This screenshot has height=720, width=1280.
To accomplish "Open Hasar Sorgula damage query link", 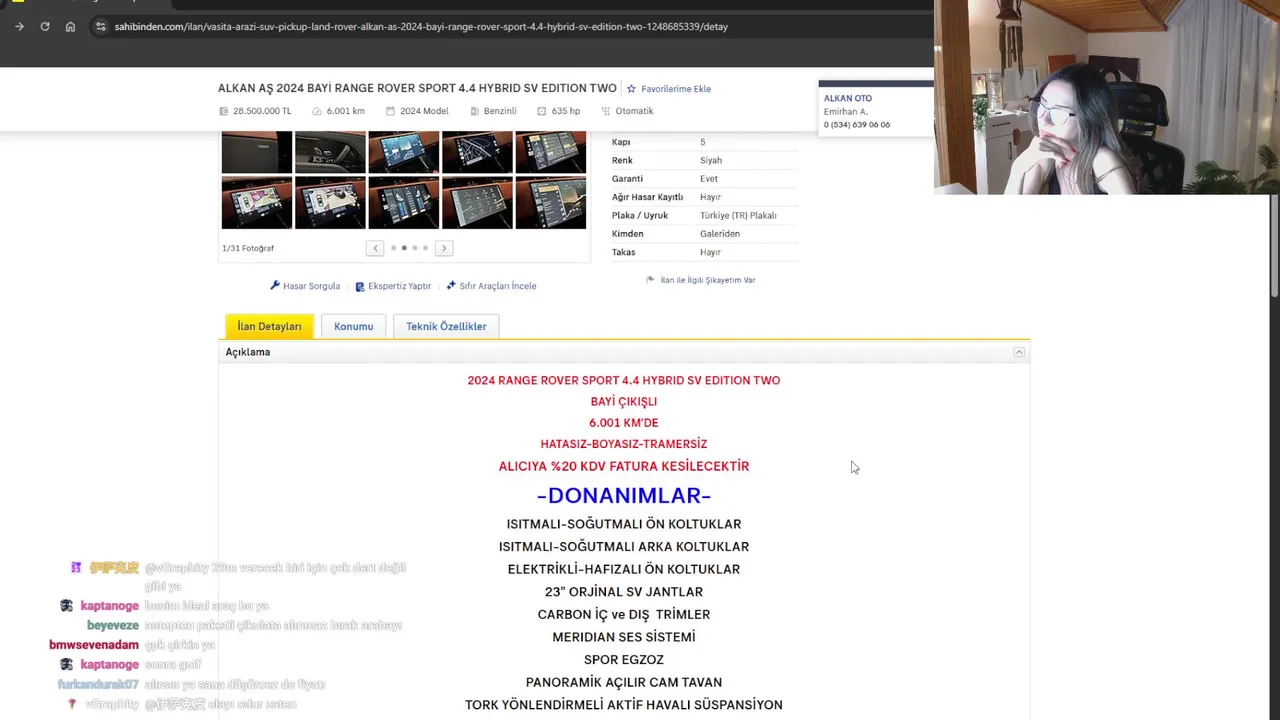I will pos(311,286).
